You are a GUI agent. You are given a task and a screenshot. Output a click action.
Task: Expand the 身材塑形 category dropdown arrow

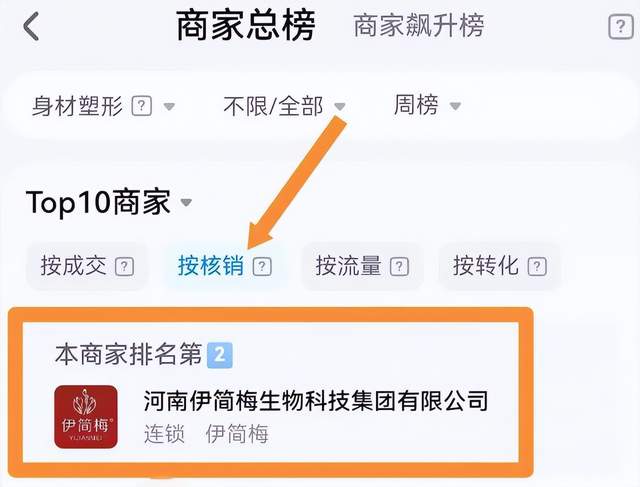(169, 107)
